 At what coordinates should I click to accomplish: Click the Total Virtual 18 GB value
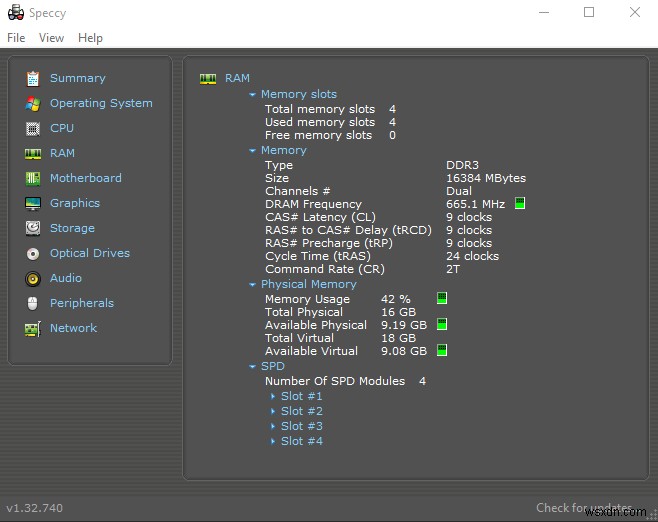[398, 338]
